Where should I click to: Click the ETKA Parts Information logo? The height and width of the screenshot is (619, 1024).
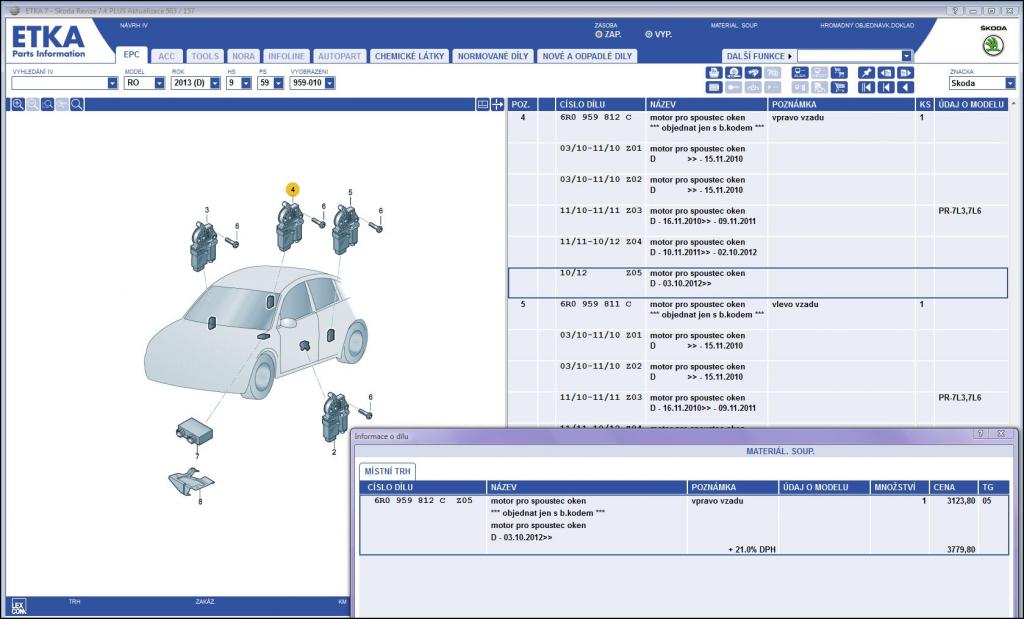(x=48, y=41)
